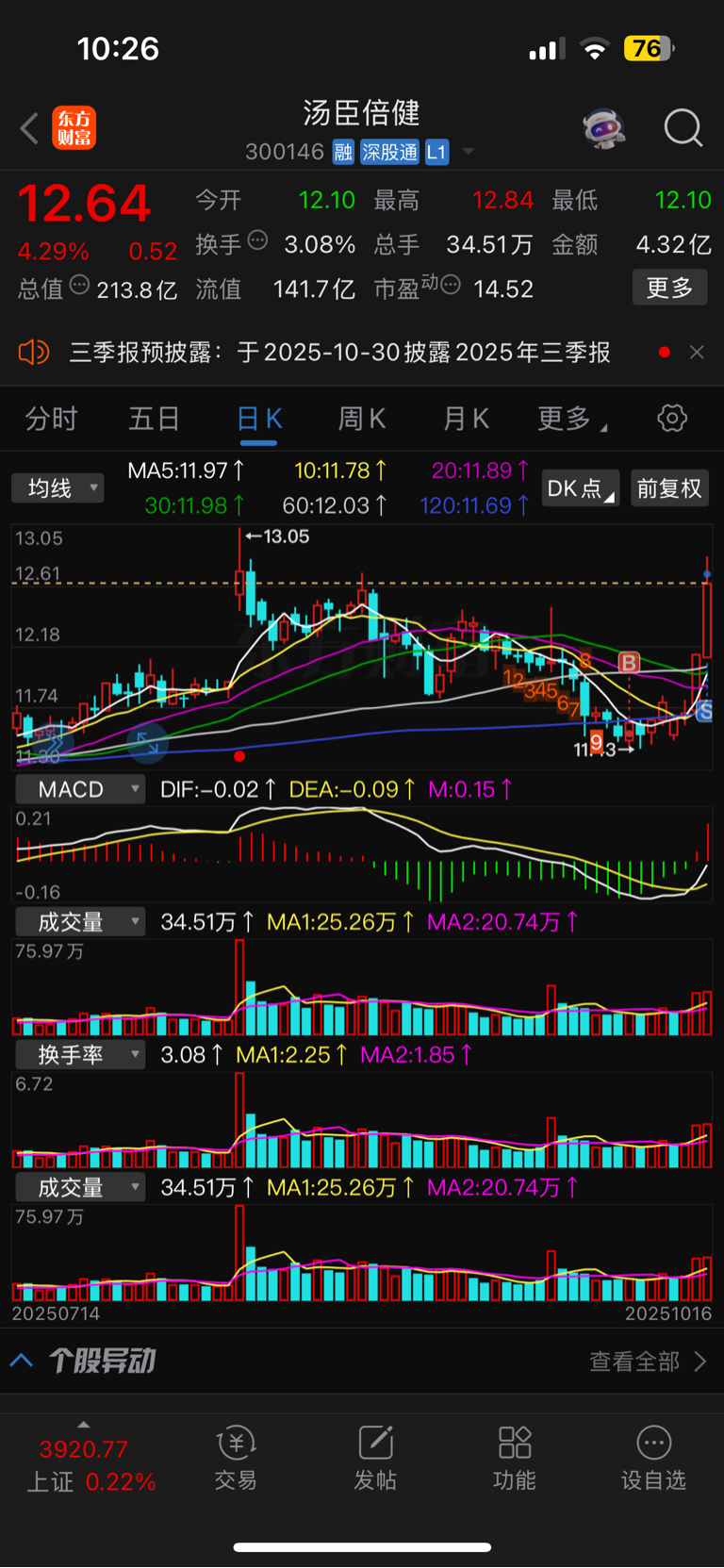Image resolution: width=724 pixels, height=1568 pixels.
Task: Expand the stock title dropdown arrow
Action: 469,152
